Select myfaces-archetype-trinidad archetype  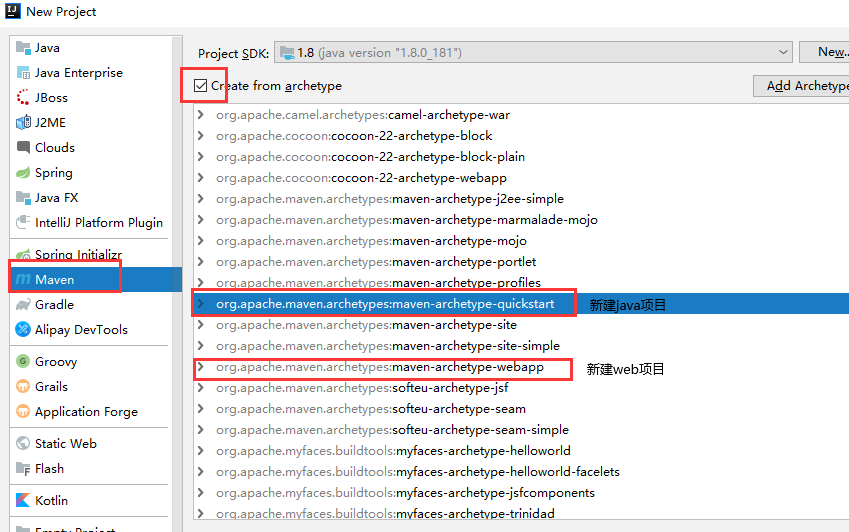coord(385,514)
